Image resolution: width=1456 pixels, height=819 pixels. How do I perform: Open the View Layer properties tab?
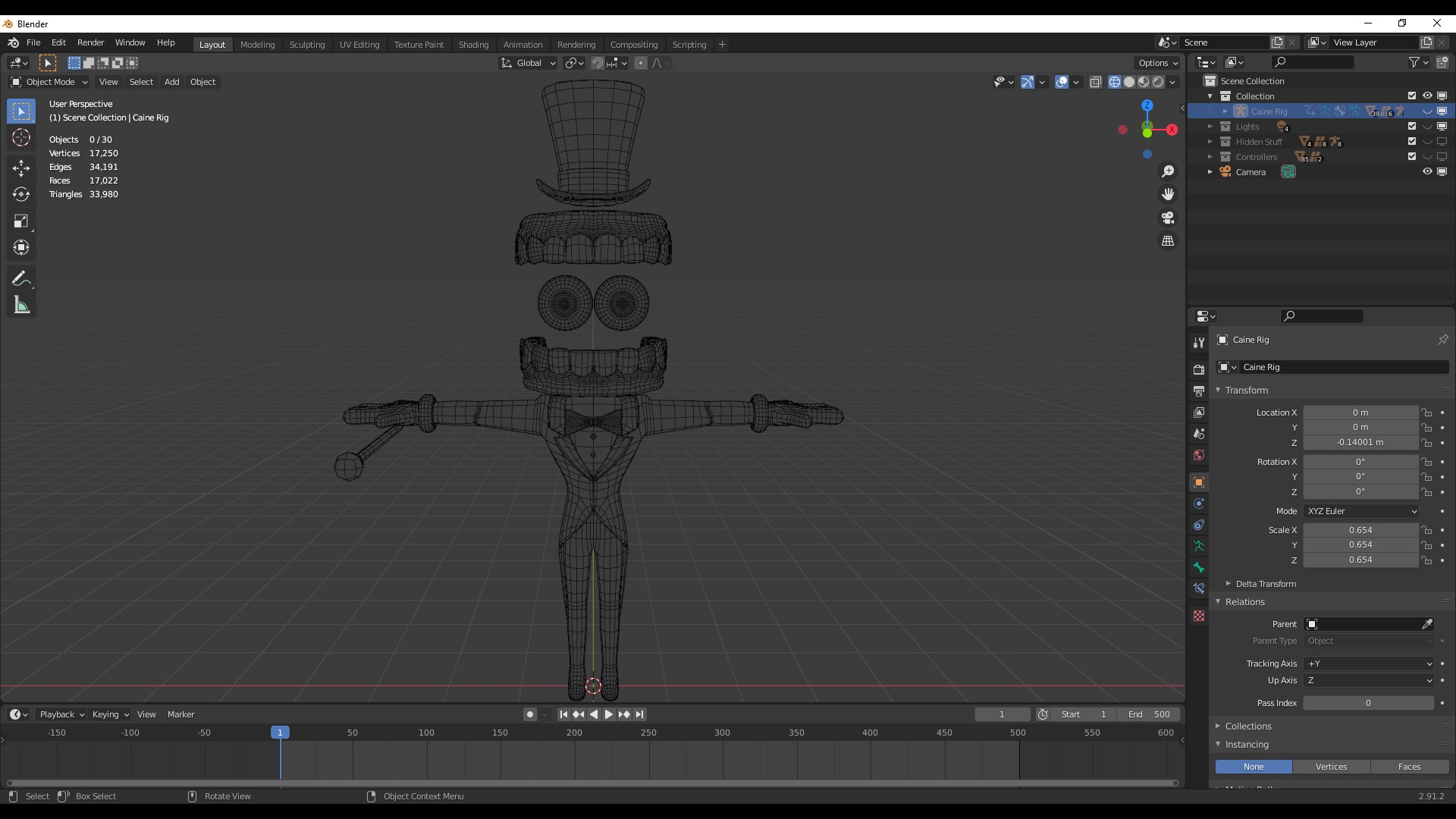tap(1199, 413)
